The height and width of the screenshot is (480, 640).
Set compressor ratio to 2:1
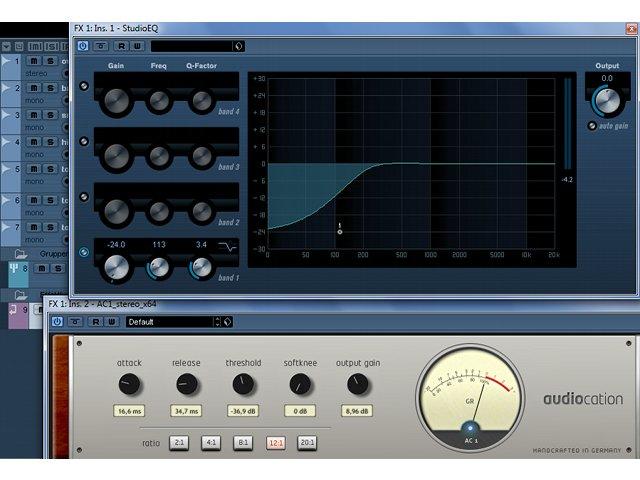click(179, 442)
